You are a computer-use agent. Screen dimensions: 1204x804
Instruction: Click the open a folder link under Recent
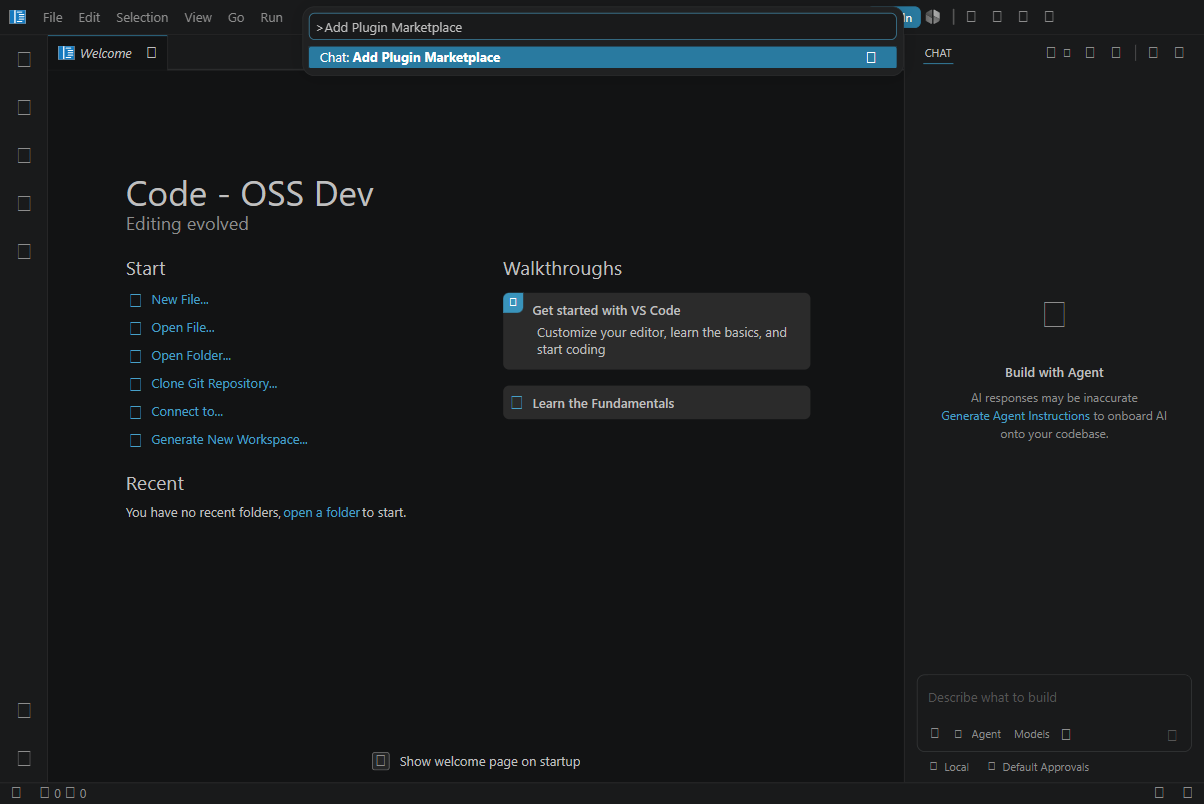321,513
